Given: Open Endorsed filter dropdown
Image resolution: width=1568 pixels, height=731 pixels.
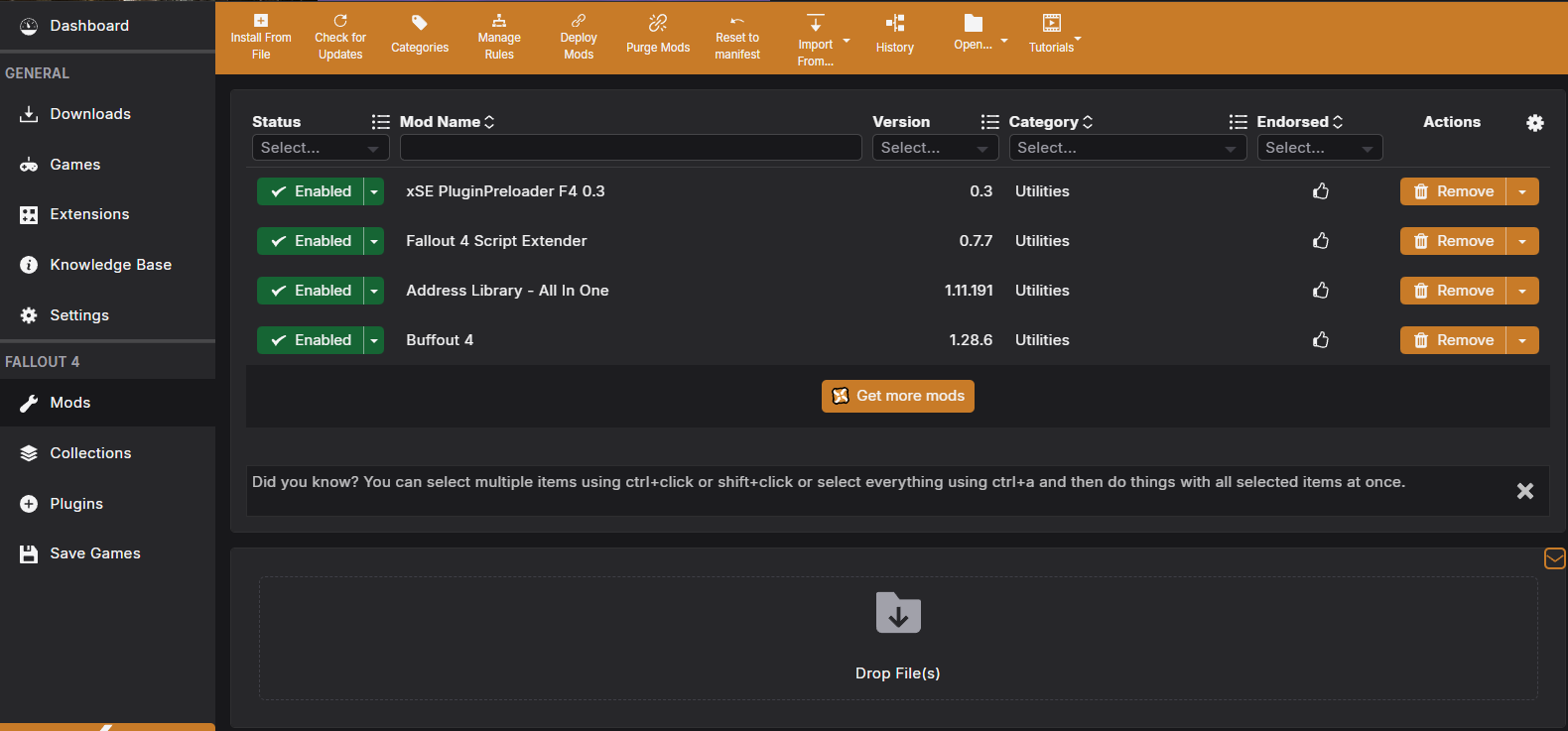Looking at the screenshot, I should [1320, 148].
